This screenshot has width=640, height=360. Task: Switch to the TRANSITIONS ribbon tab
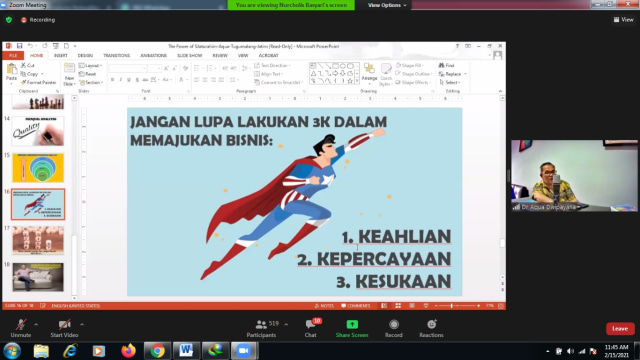(x=116, y=56)
